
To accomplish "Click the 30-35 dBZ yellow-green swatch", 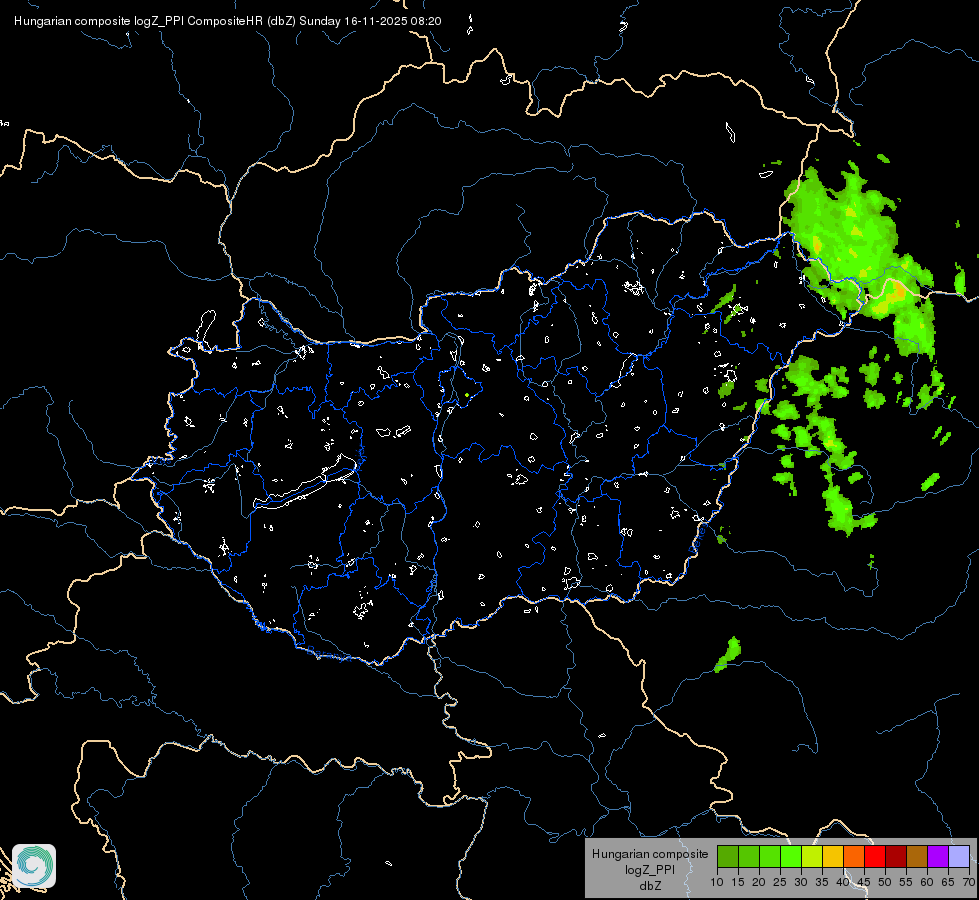I will (812, 856).
